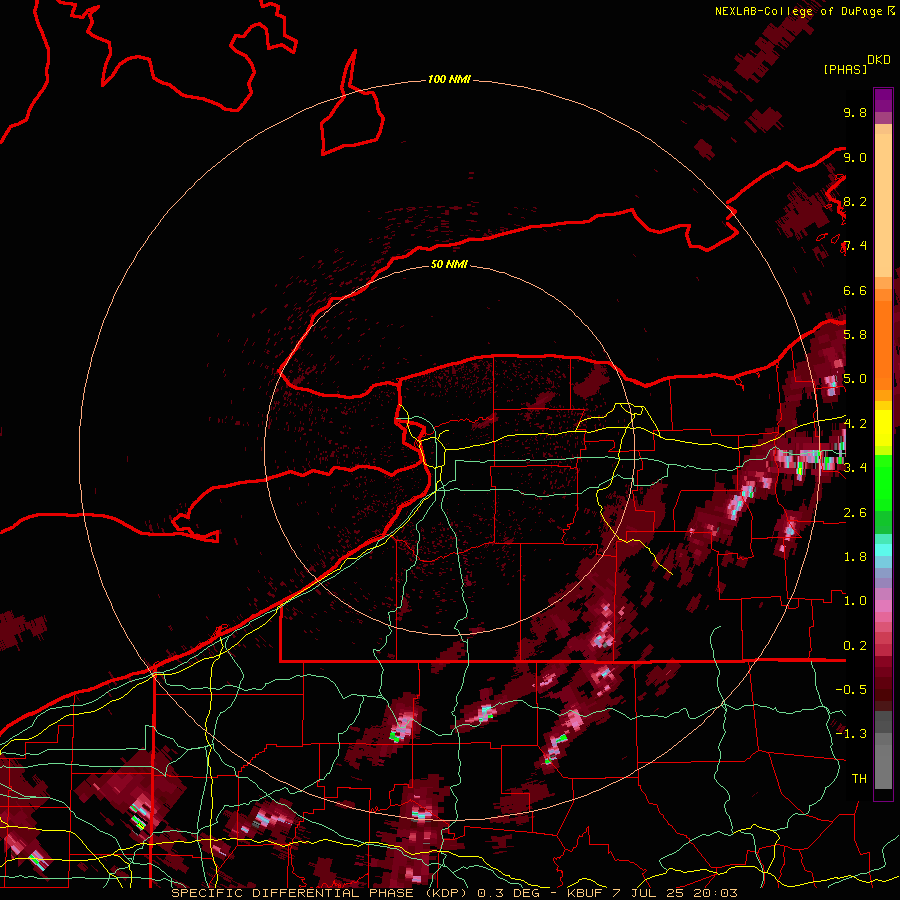Image resolution: width=900 pixels, height=900 pixels.
Task: Click the pink segment of the color bar
Action: click(x=883, y=606)
